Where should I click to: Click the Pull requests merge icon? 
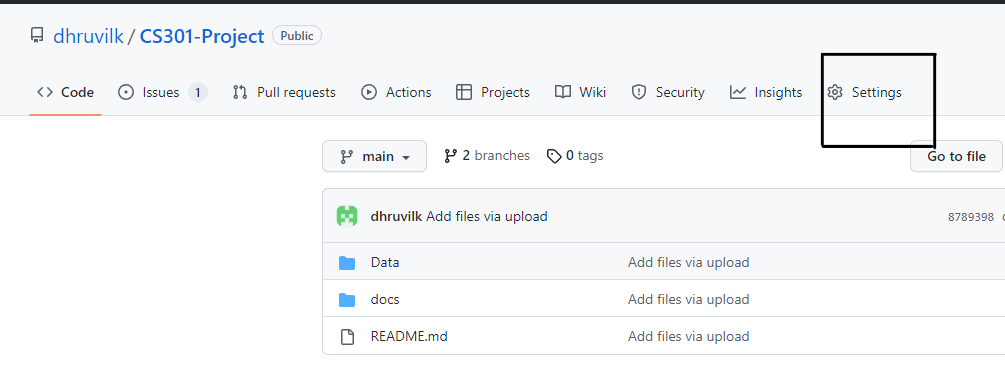240,92
